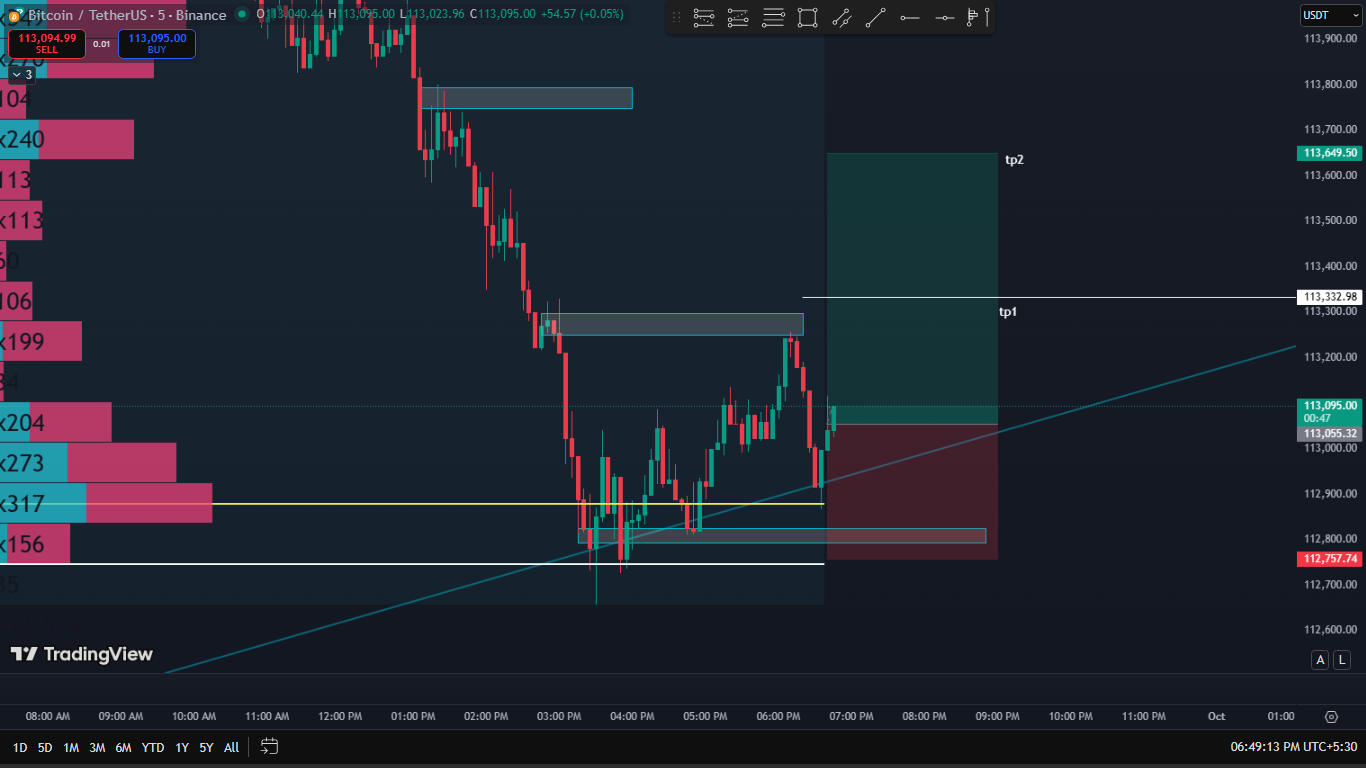The height and width of the screenshot is (768, 1366).
Task: Open the Go to date calendar icon
Action: point(269,747)
